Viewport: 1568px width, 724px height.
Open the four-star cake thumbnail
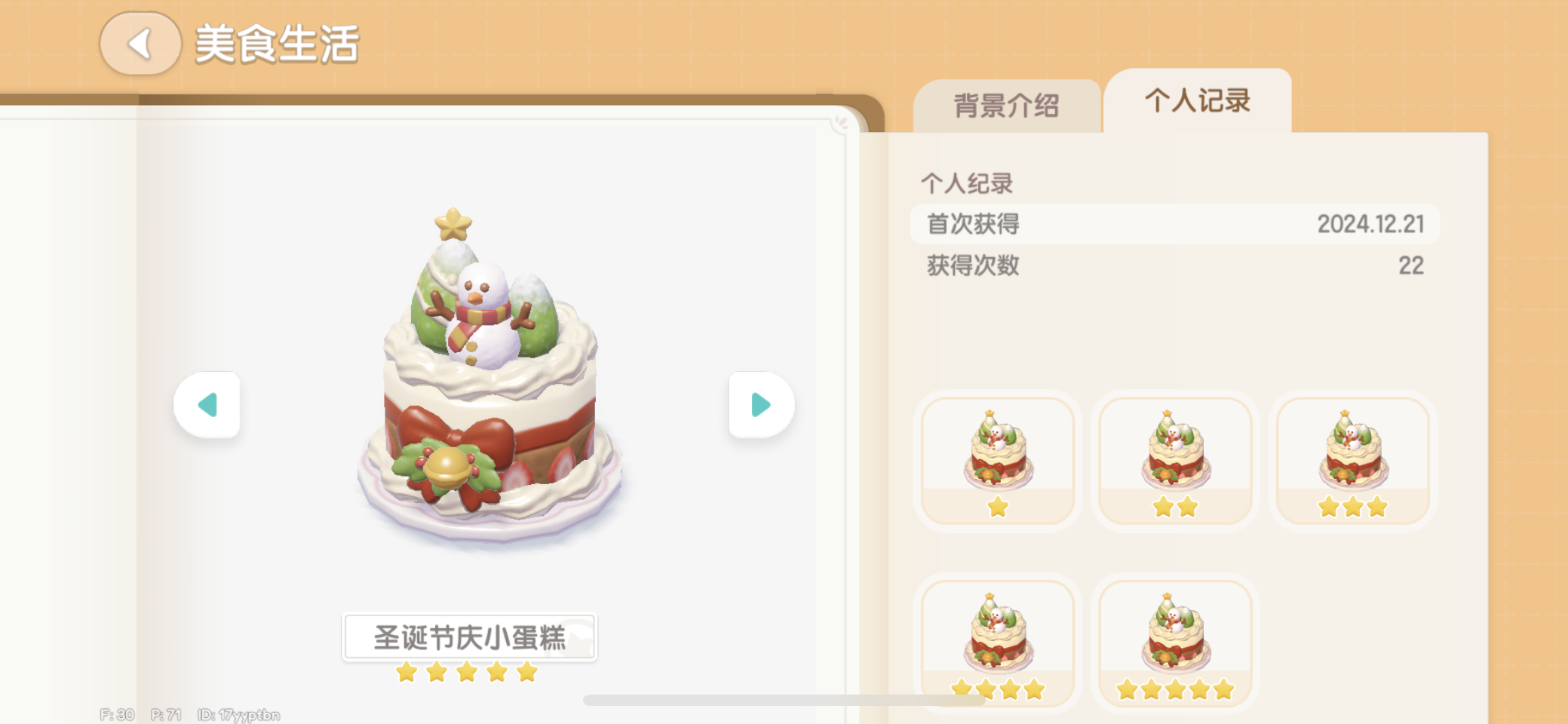coord(998,643)
